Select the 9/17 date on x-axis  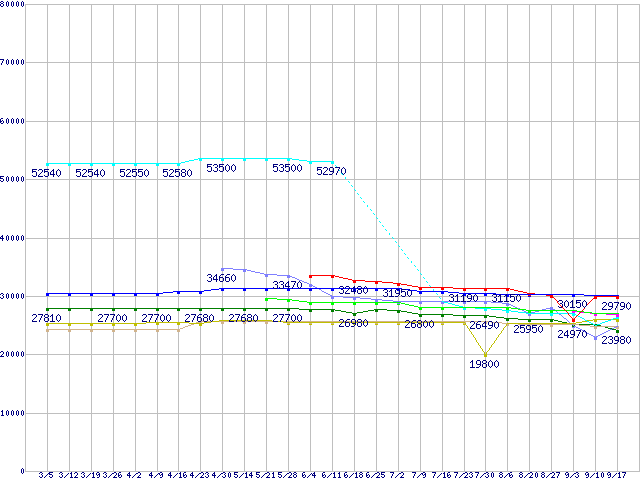click(x=617, y=474)
